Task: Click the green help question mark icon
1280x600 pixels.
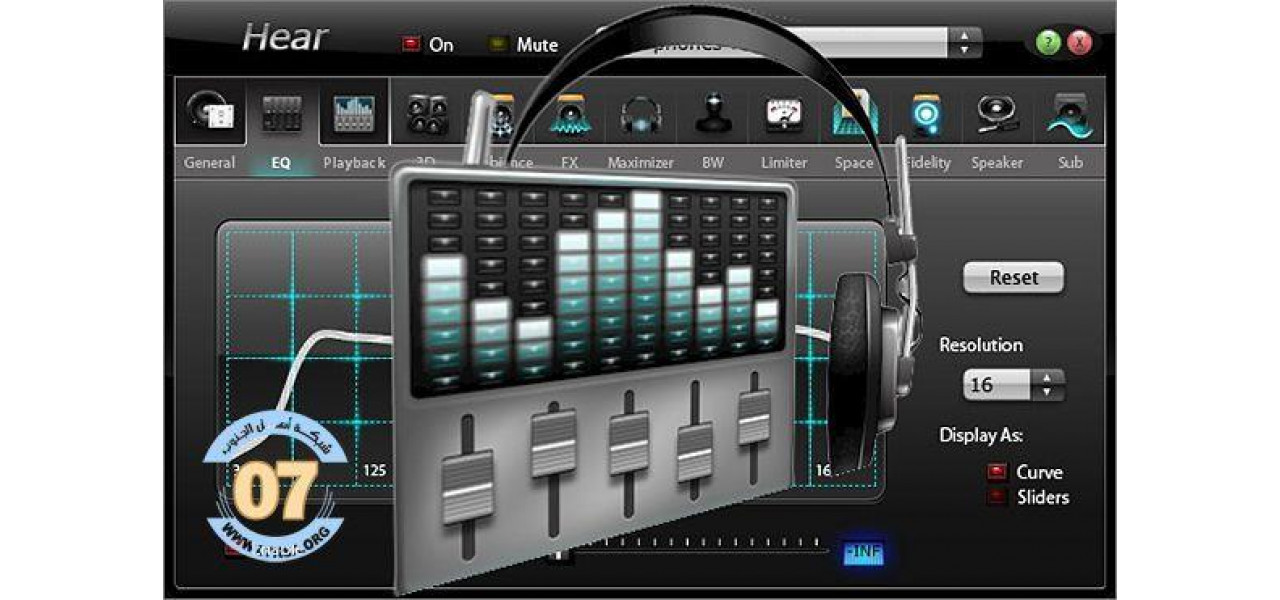Action: (x=1047, y=43)
